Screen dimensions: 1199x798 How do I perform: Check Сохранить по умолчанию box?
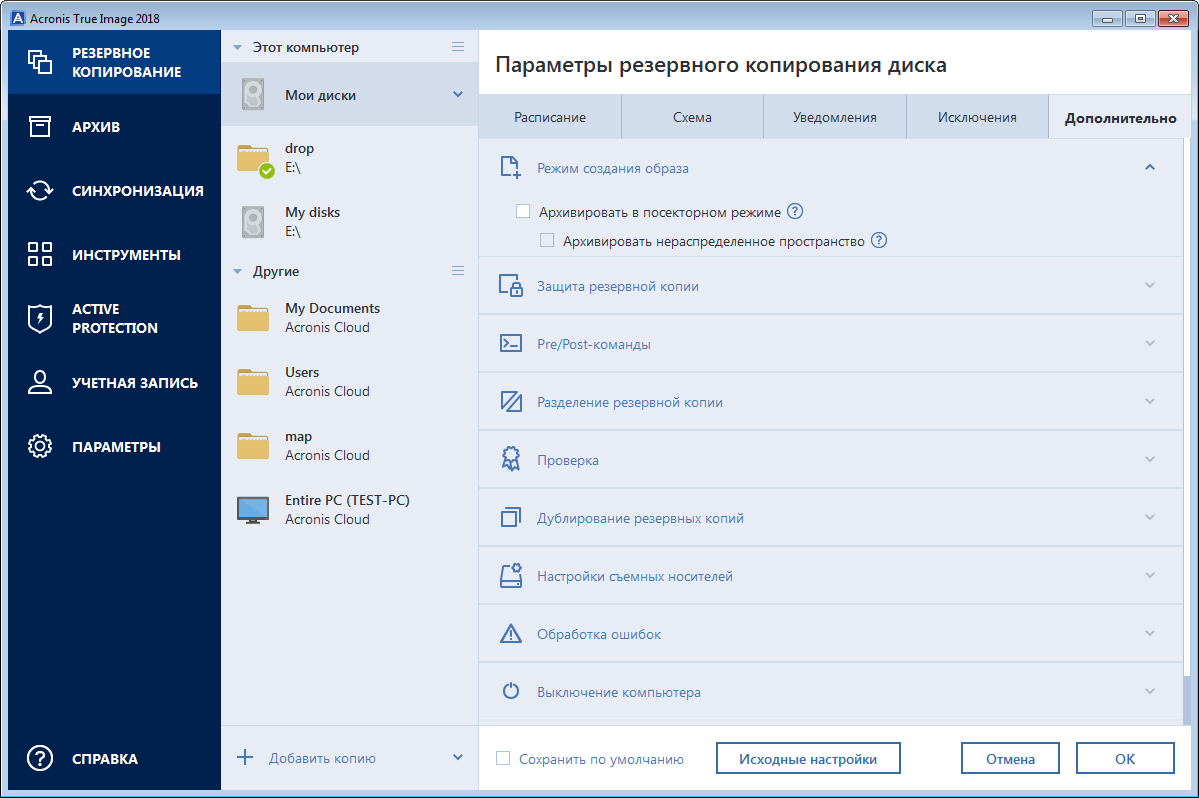point(502,758)
